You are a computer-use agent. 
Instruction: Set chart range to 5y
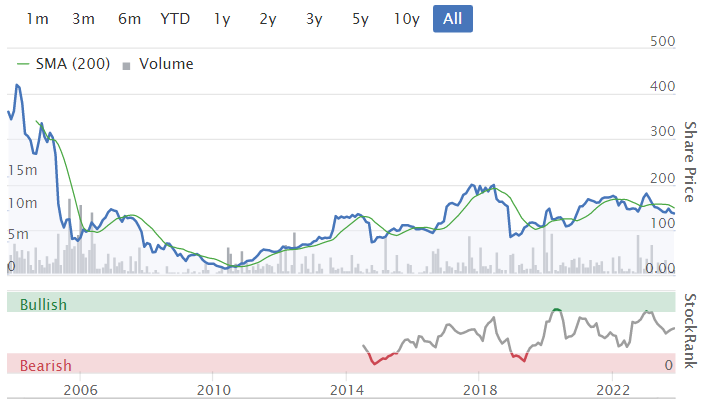pos(360,19)
